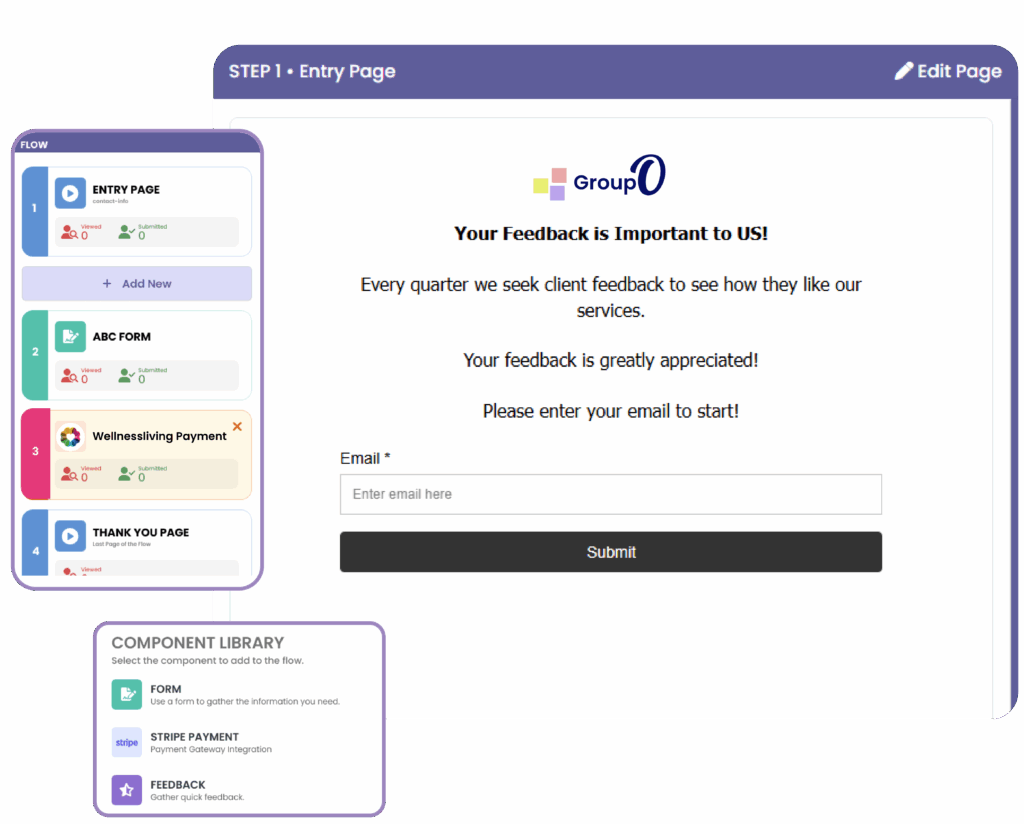Viewport: 1024px width, 824px height.
Task: Select the Feedback star icon in library
Action: (127, 790)
